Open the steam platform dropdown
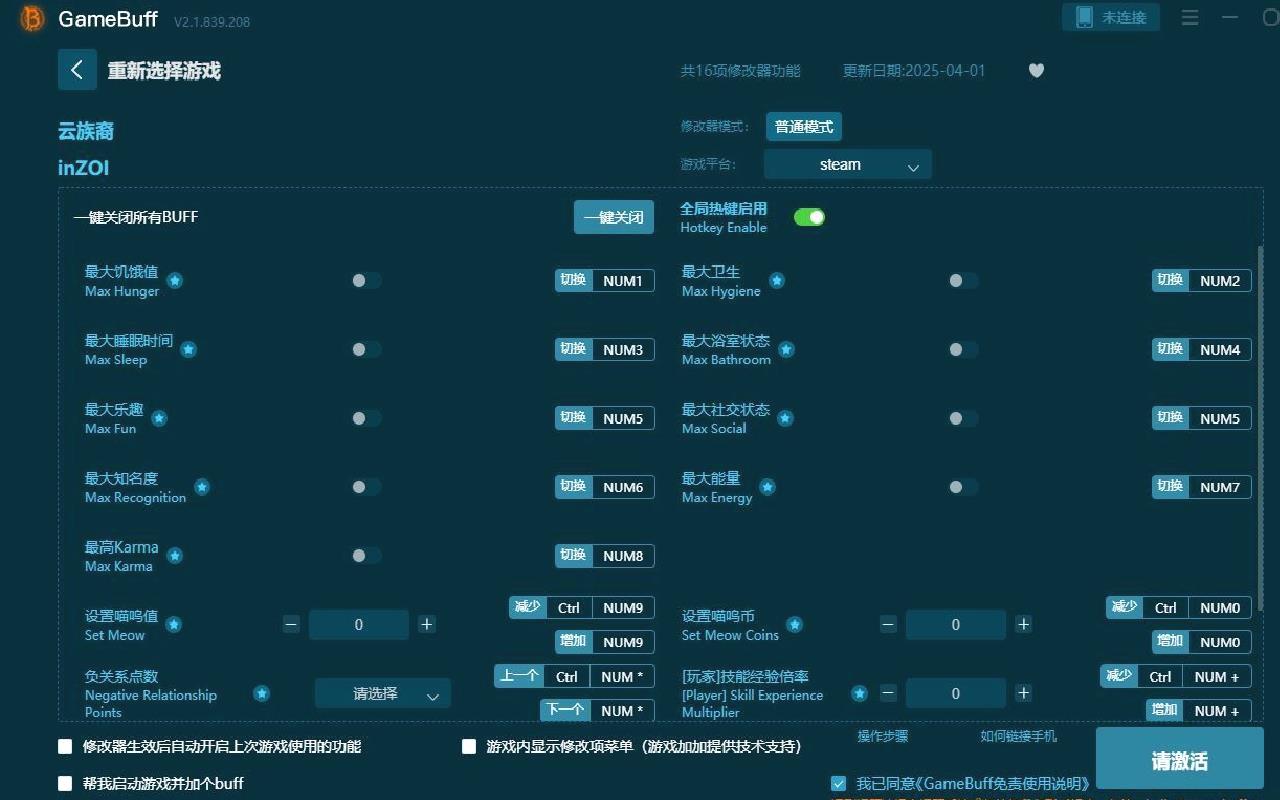 point(848,164)
